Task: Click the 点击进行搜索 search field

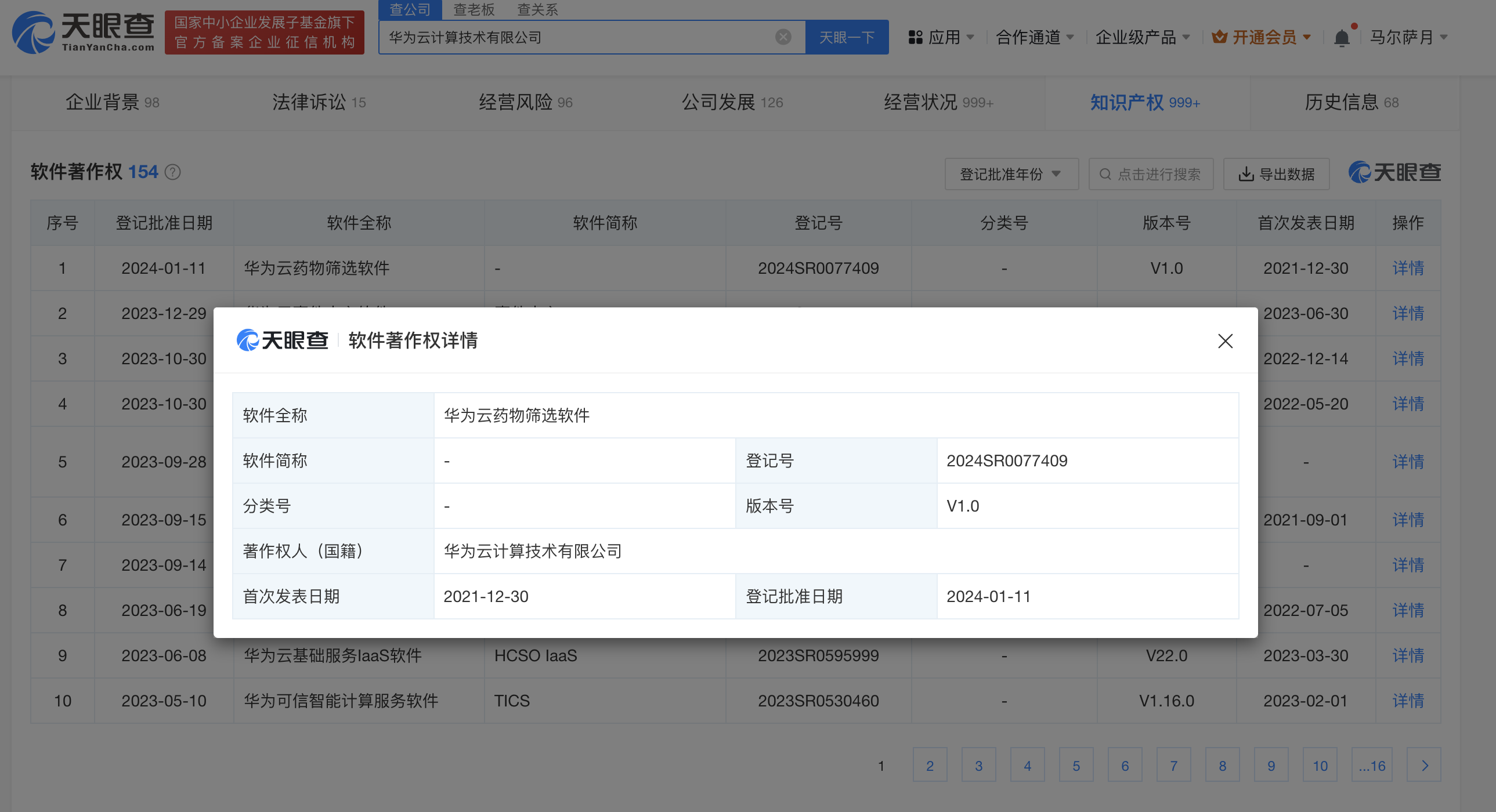Action: 1151,174
